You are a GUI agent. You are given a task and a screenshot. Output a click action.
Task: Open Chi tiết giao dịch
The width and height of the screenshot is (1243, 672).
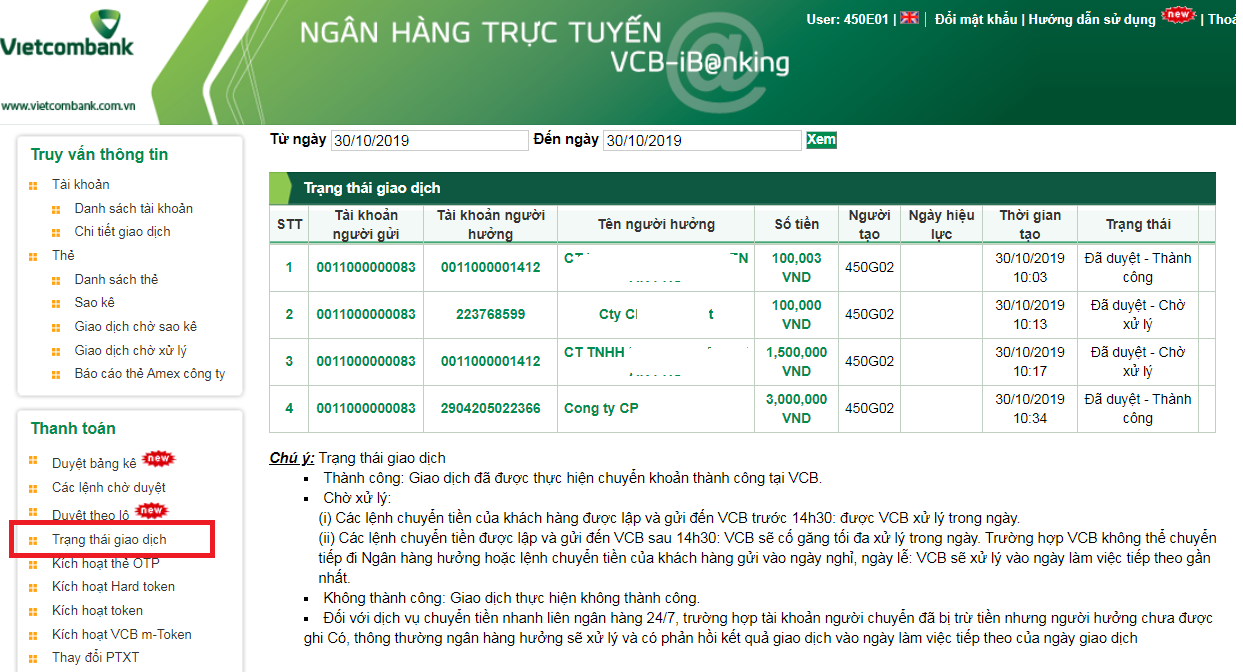(122, 232)
